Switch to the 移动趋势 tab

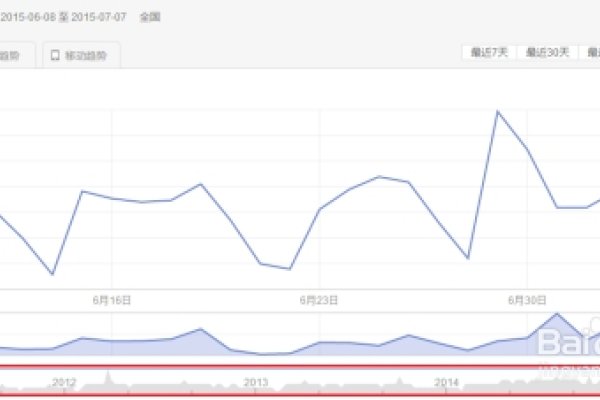pyautogui.click(x=83, y=57)
